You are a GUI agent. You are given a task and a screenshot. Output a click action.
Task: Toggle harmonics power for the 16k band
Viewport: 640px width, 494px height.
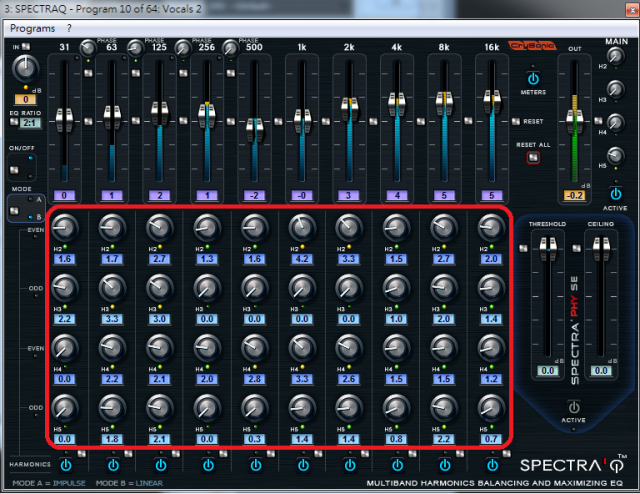click(x=492, y=465)
